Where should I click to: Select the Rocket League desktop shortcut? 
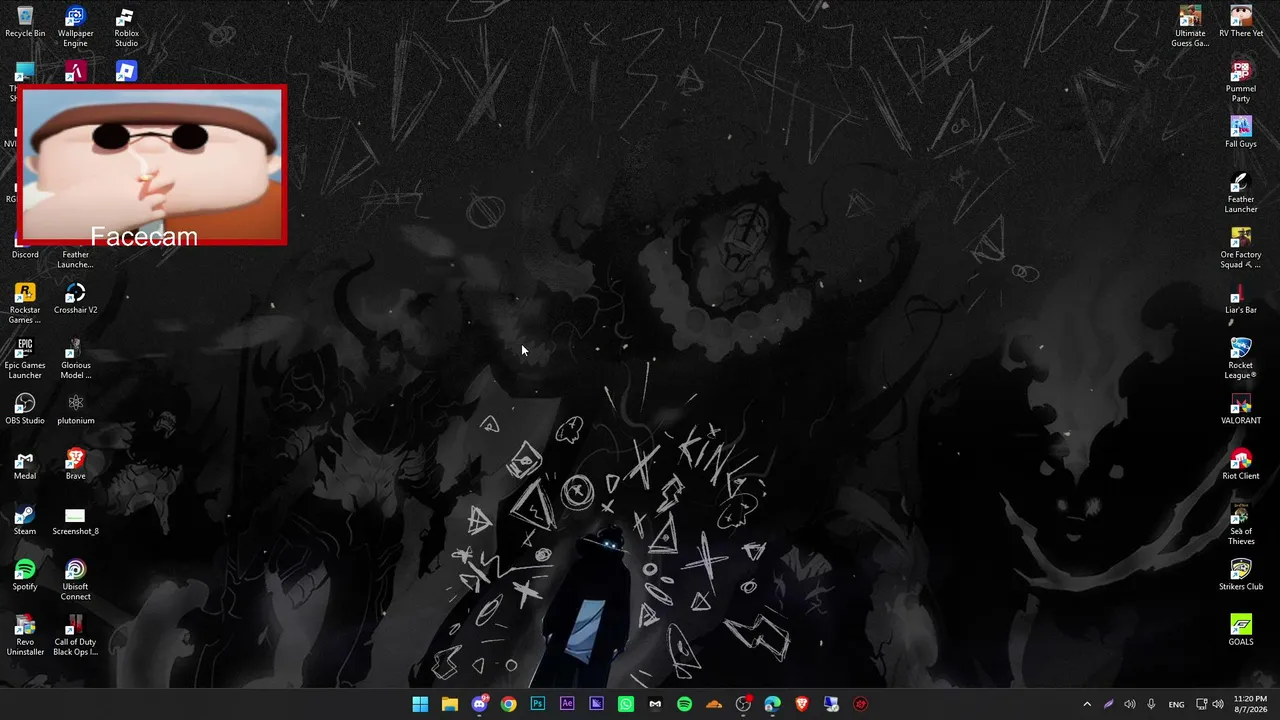(1241, 359)
